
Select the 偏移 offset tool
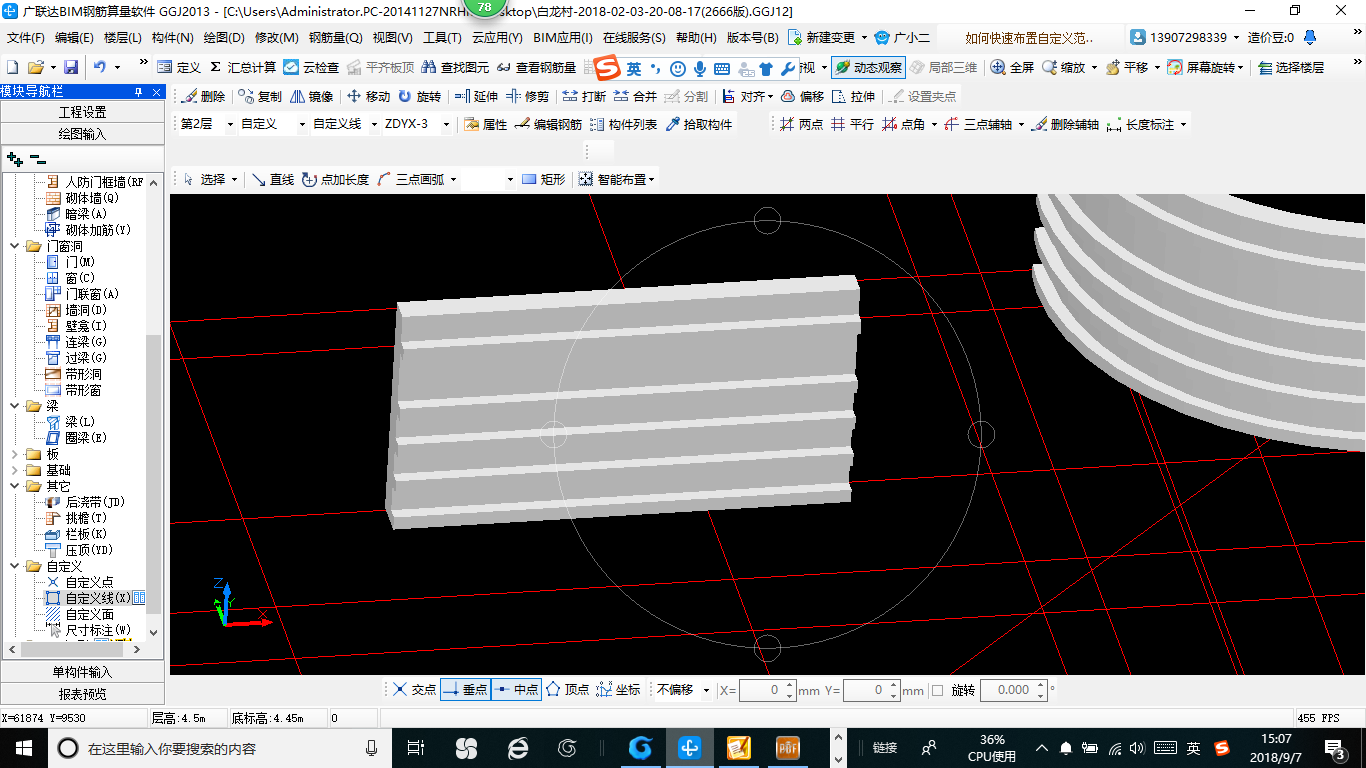[x=802, y=97]
